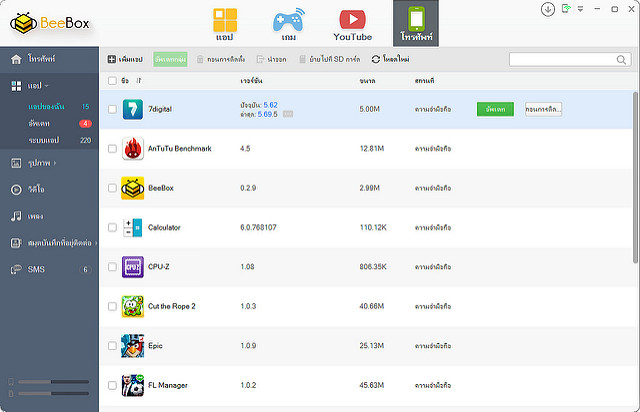The width and height of the screenshot is (640, 412).
Task: Click the location column header
Action: (424, 81)
